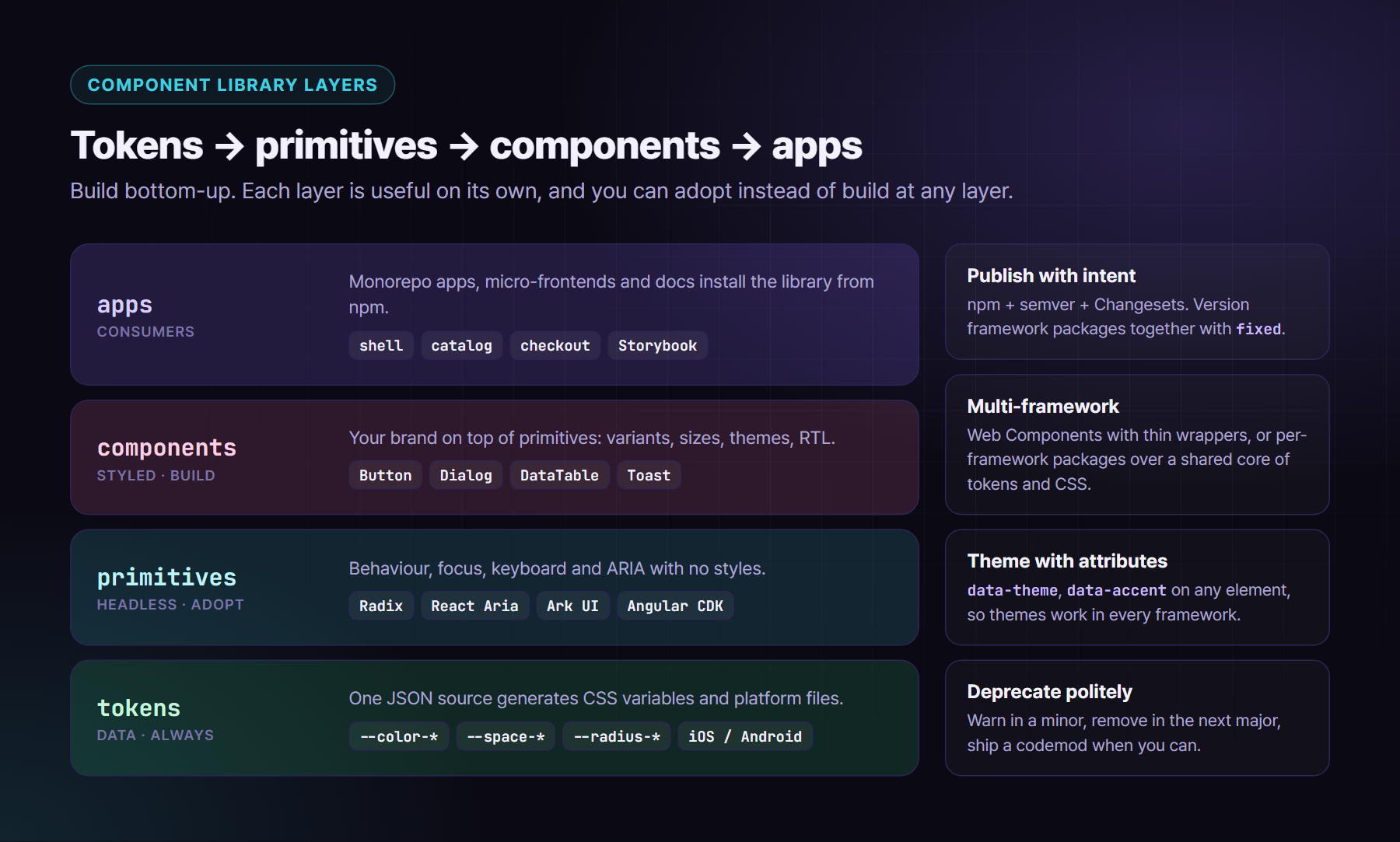Click the --radius-* token chip

pos(617,736)
